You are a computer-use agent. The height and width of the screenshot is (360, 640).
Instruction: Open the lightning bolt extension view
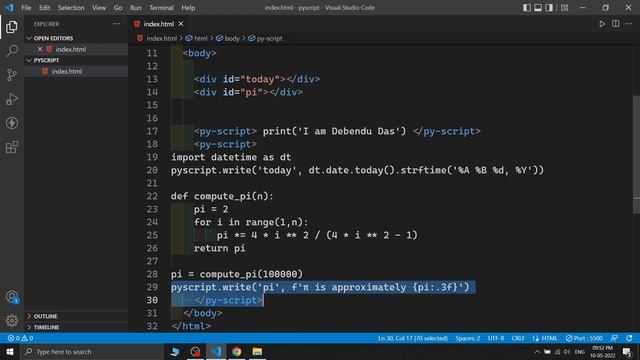(x=12, y=123)
